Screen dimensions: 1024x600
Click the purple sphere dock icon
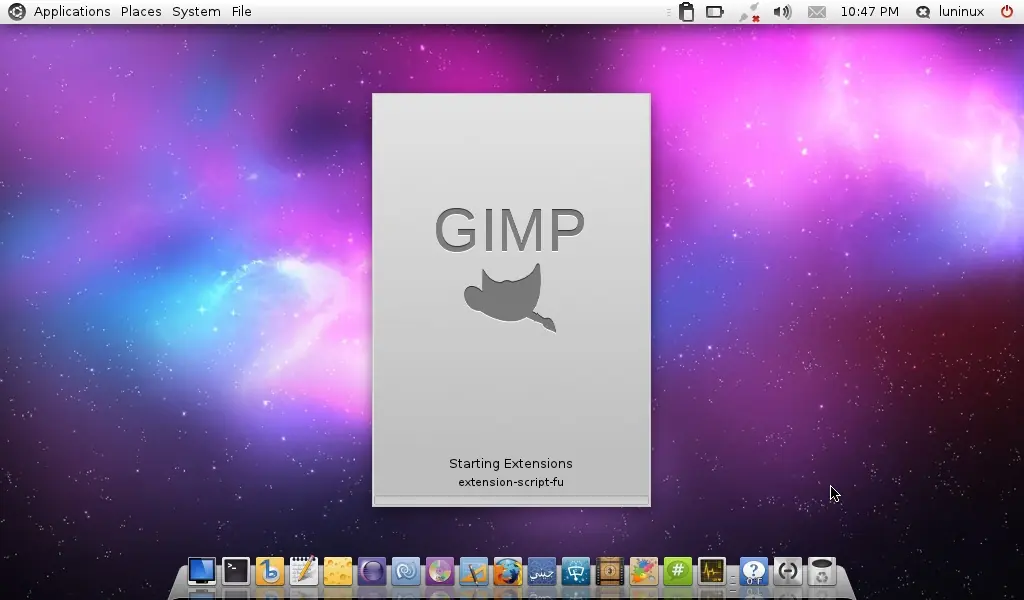[x=372, y=571]
